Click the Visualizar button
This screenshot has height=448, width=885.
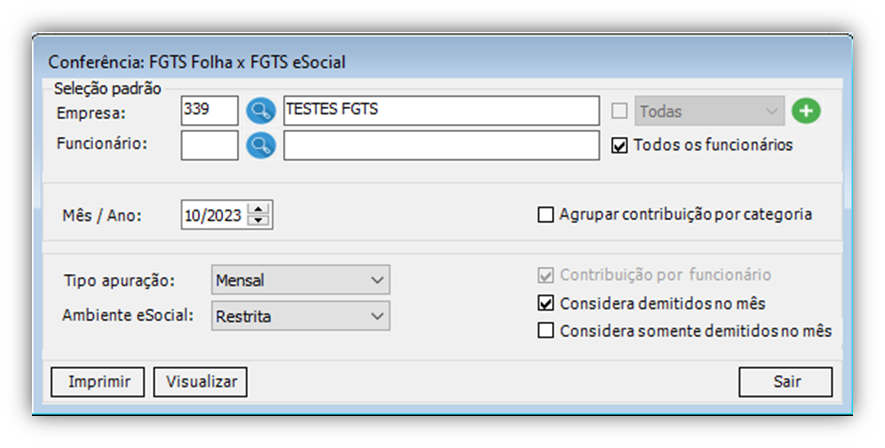click(200, 382)
